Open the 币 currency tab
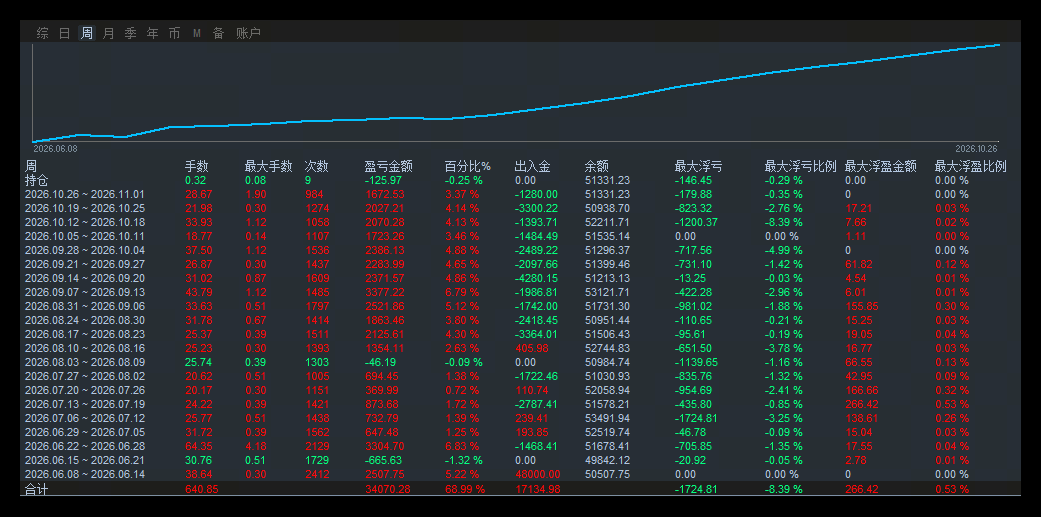 pos(174,33)
